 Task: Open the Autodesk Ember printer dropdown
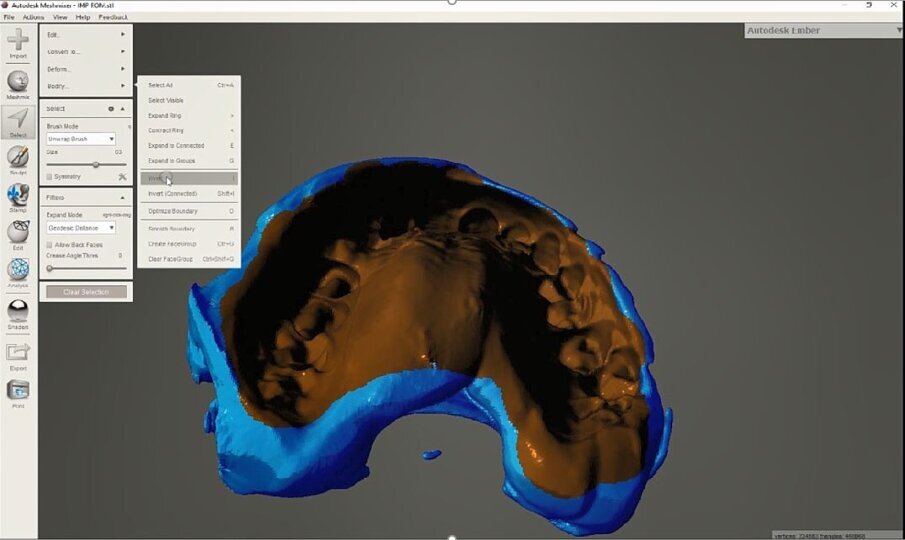click(824, 31)
